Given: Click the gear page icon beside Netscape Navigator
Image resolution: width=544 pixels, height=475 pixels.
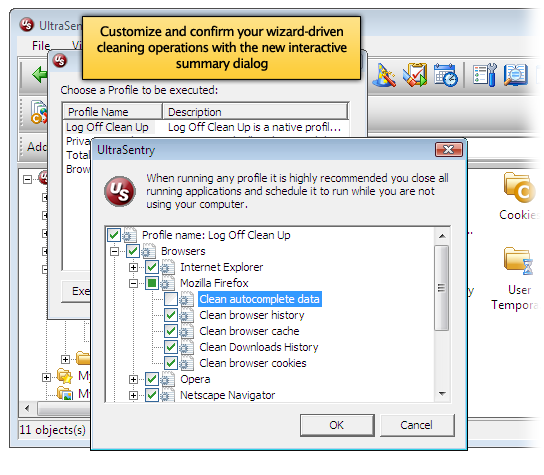Looking at the screenshot, I should [x=168, y=395].
